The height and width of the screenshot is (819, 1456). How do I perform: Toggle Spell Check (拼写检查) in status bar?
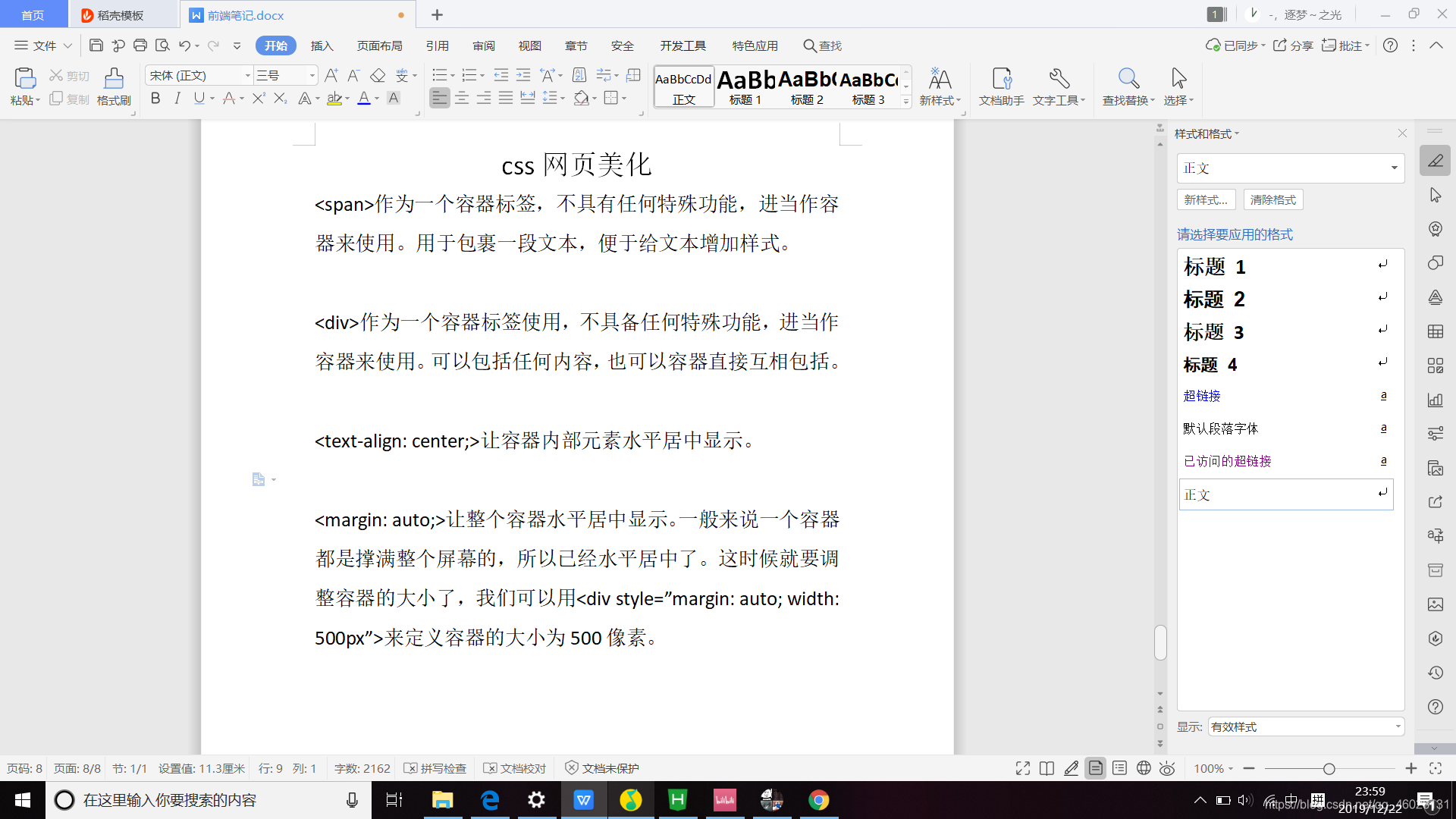pos(435,768)
